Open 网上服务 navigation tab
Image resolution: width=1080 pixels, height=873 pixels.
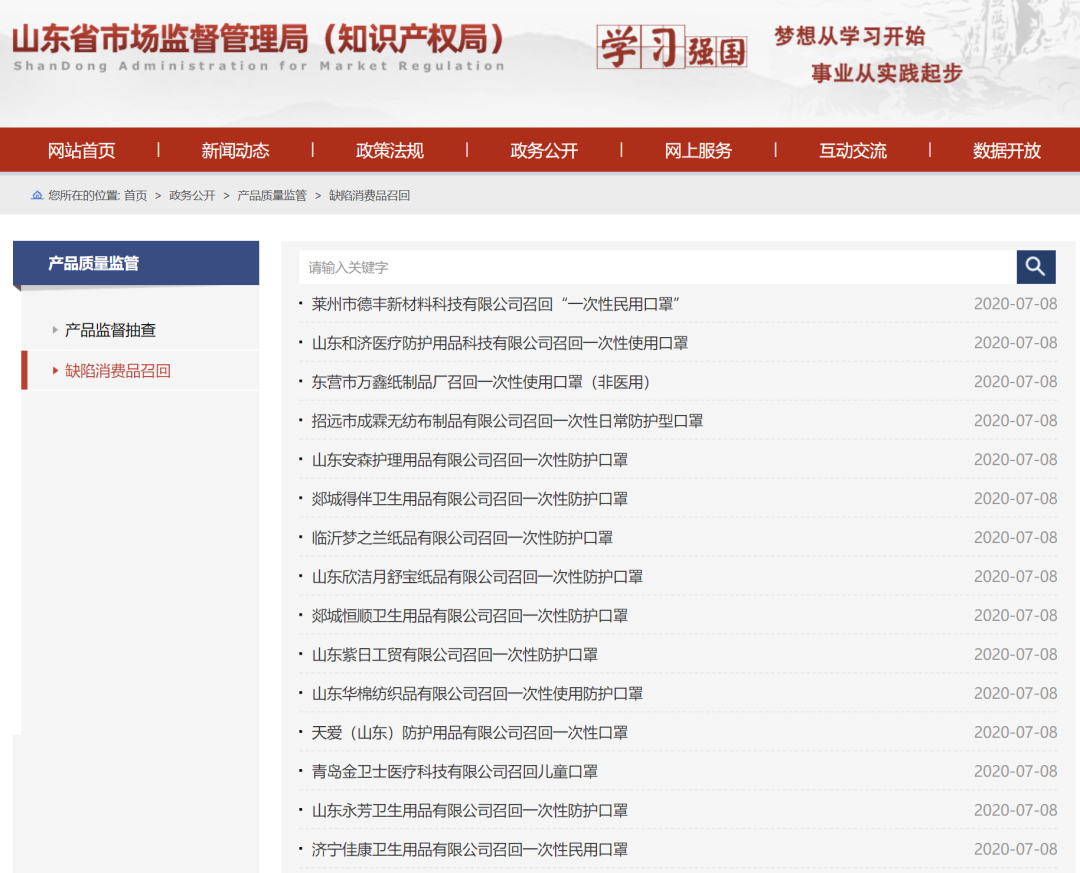[698, 151]
